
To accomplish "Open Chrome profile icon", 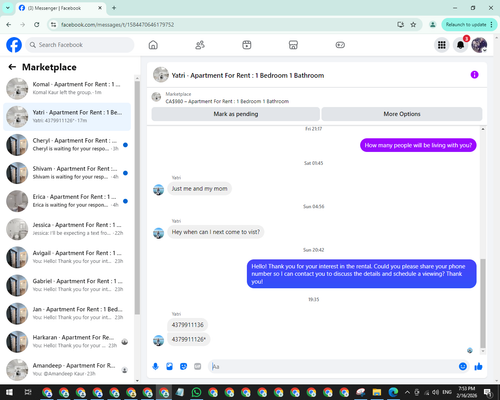I will pyautogui.click(x=432, y=25).
